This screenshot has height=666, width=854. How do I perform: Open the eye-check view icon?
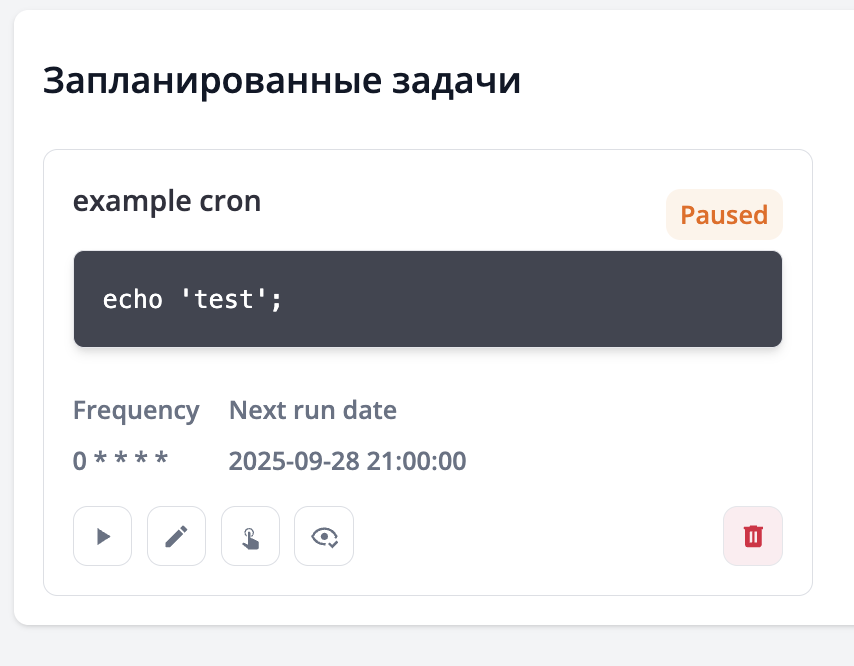tap(324, 536)
